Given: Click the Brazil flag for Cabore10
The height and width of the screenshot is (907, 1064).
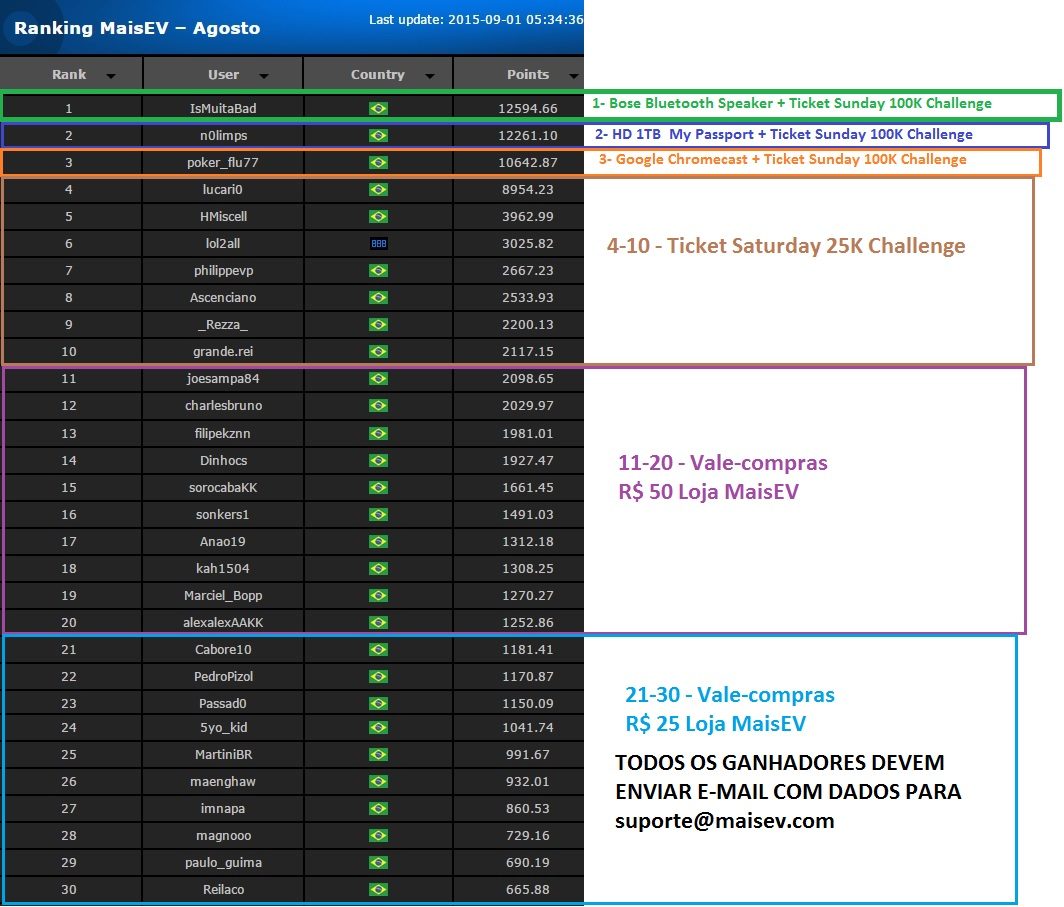Looking at the screenshot, I should pos(378,650).
